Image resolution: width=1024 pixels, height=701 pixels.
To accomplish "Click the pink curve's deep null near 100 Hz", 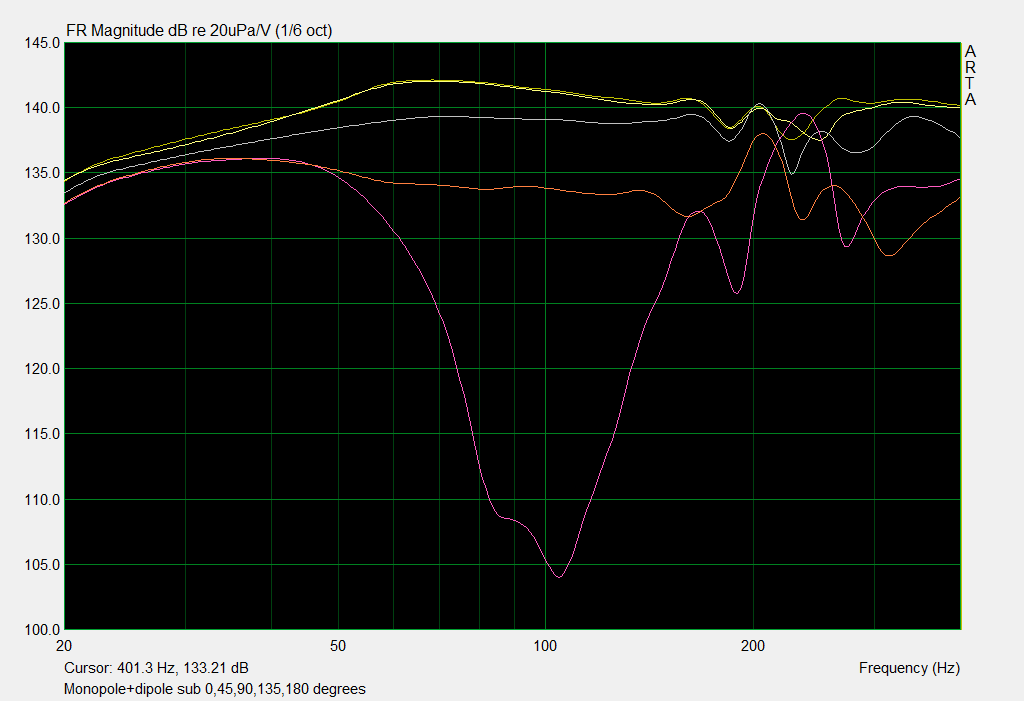I will [559, 576].
